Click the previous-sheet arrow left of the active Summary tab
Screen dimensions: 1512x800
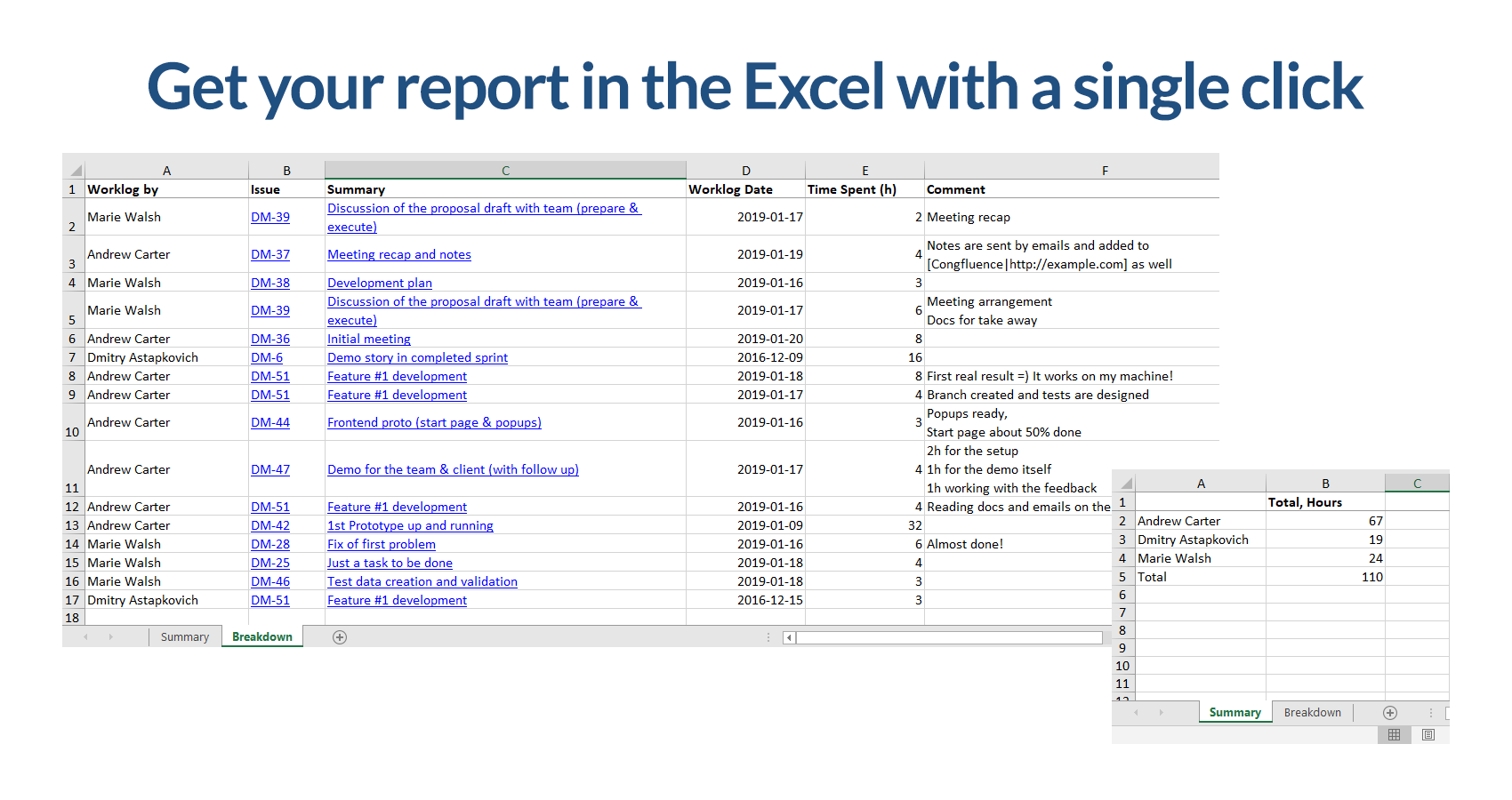1136,713
